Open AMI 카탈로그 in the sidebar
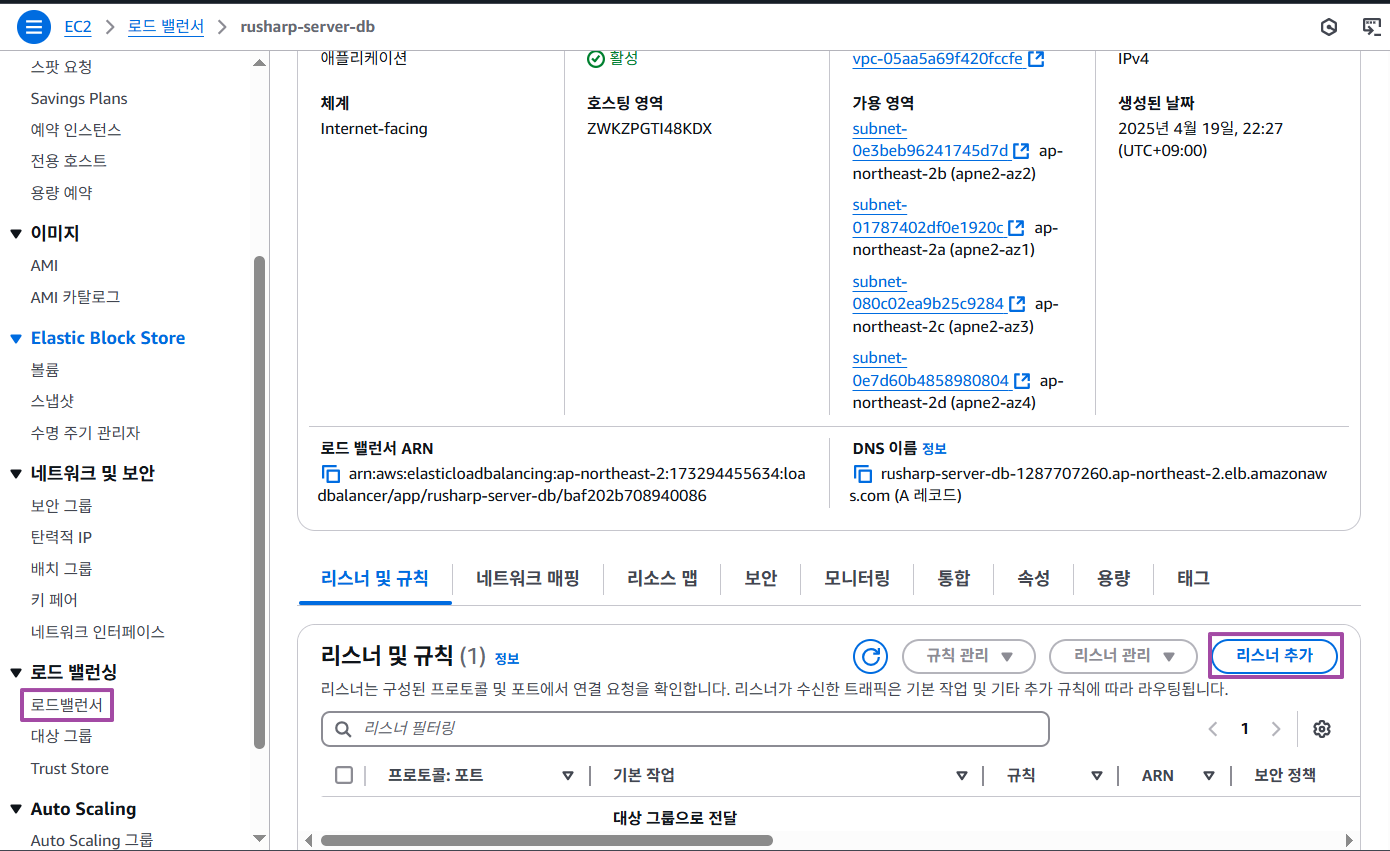This screenshot has width=1390, height=851. point(76,297)
